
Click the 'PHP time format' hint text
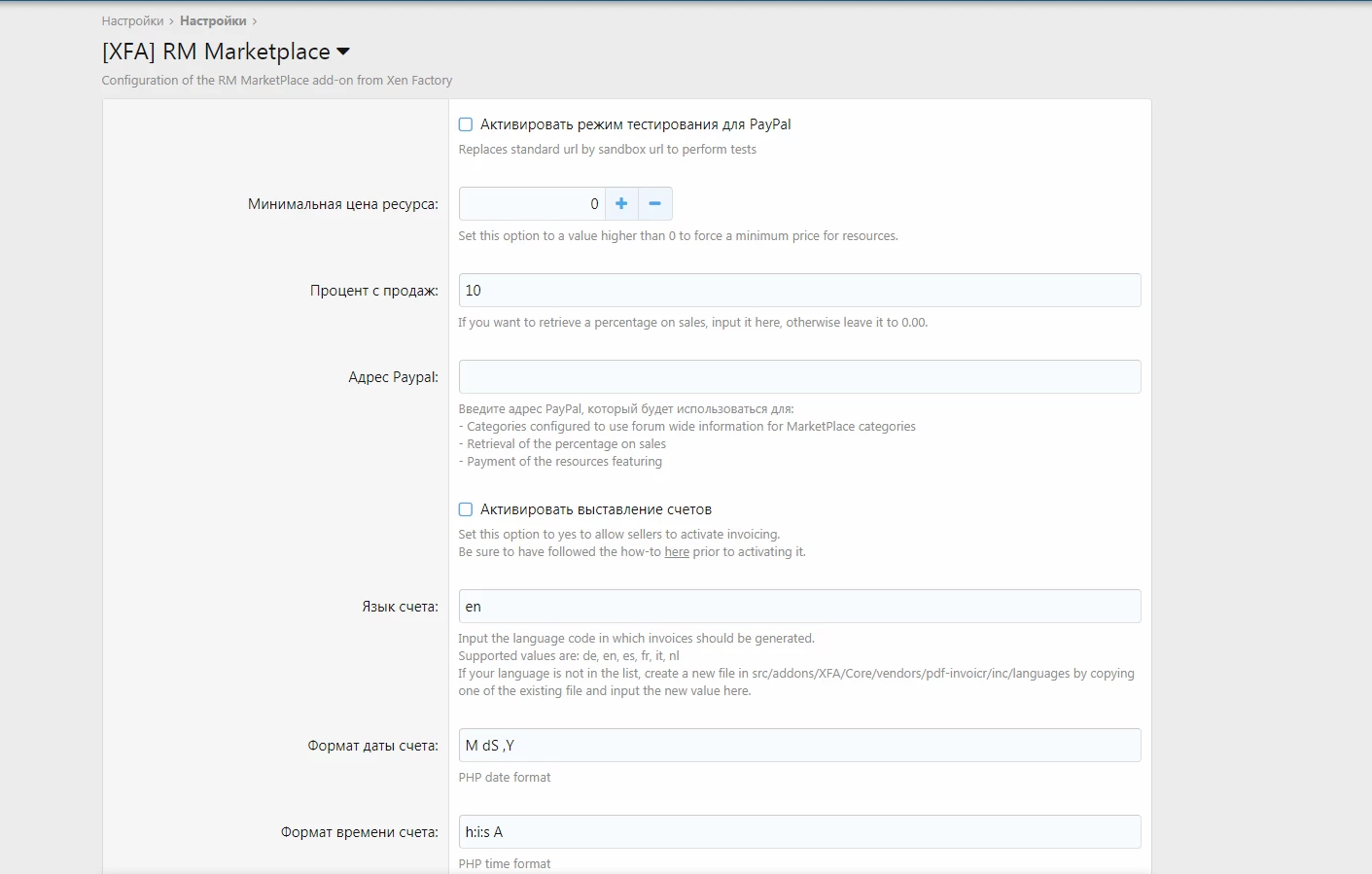[x=505, y=864]
